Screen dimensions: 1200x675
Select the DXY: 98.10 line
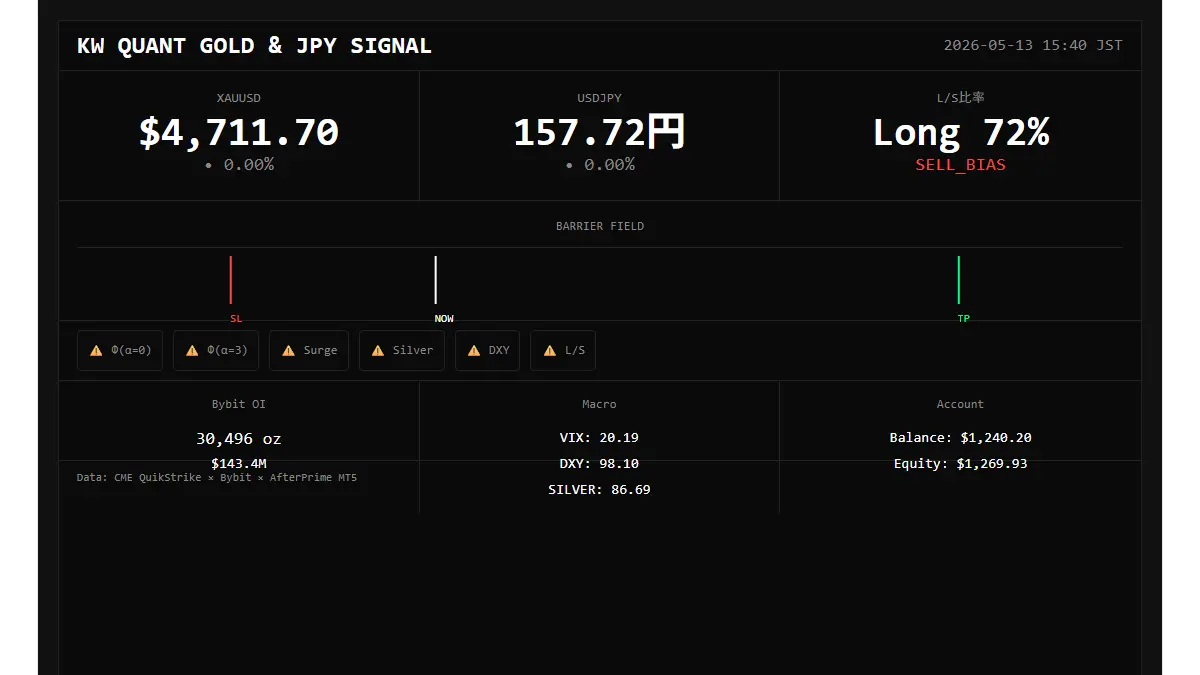[599, 464]
